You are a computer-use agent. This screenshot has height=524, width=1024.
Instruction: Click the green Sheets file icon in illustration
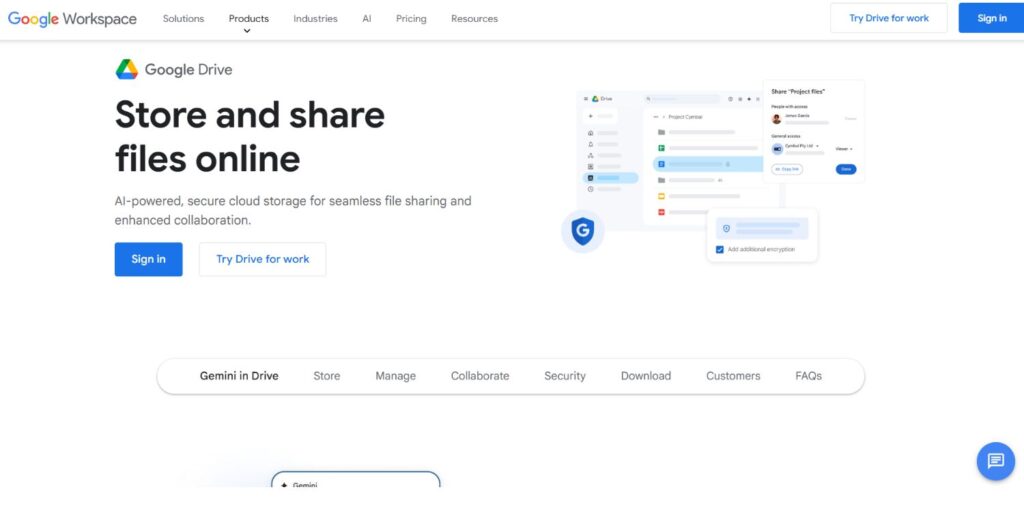(x=661, y=148)
